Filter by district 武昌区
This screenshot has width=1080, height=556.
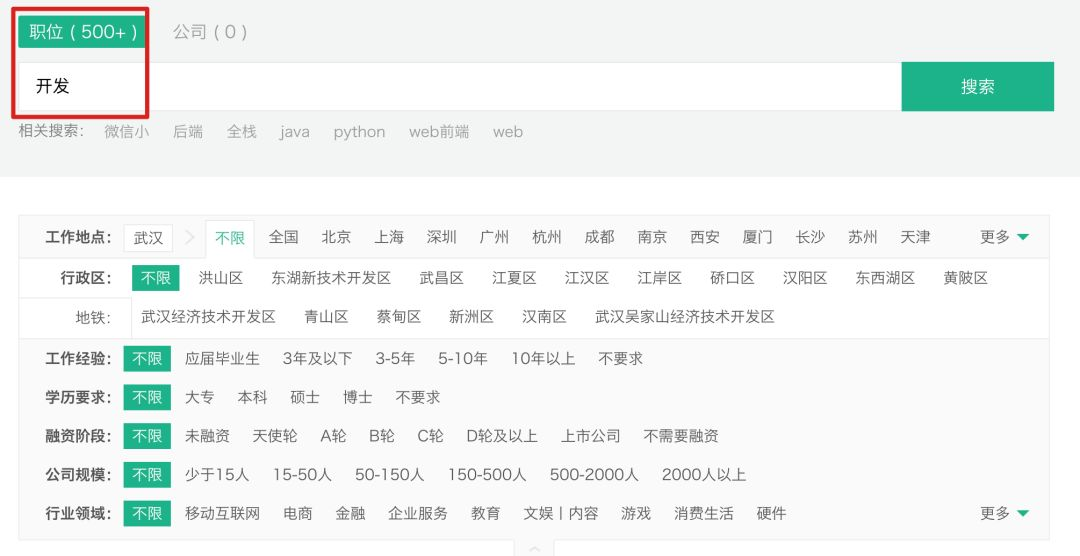[x=442, y=278]
